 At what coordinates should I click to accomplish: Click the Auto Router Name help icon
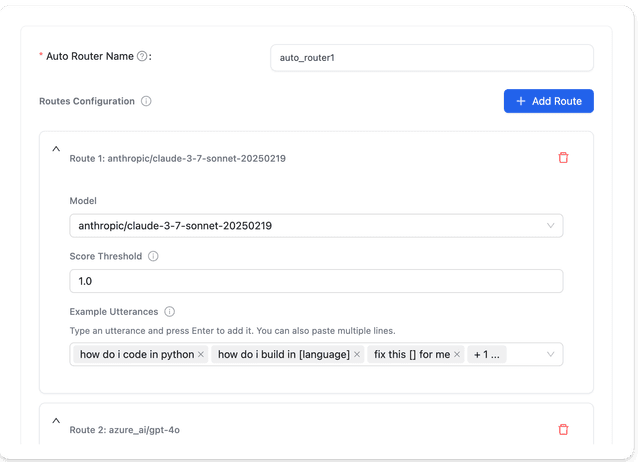[x=142, y=56]
